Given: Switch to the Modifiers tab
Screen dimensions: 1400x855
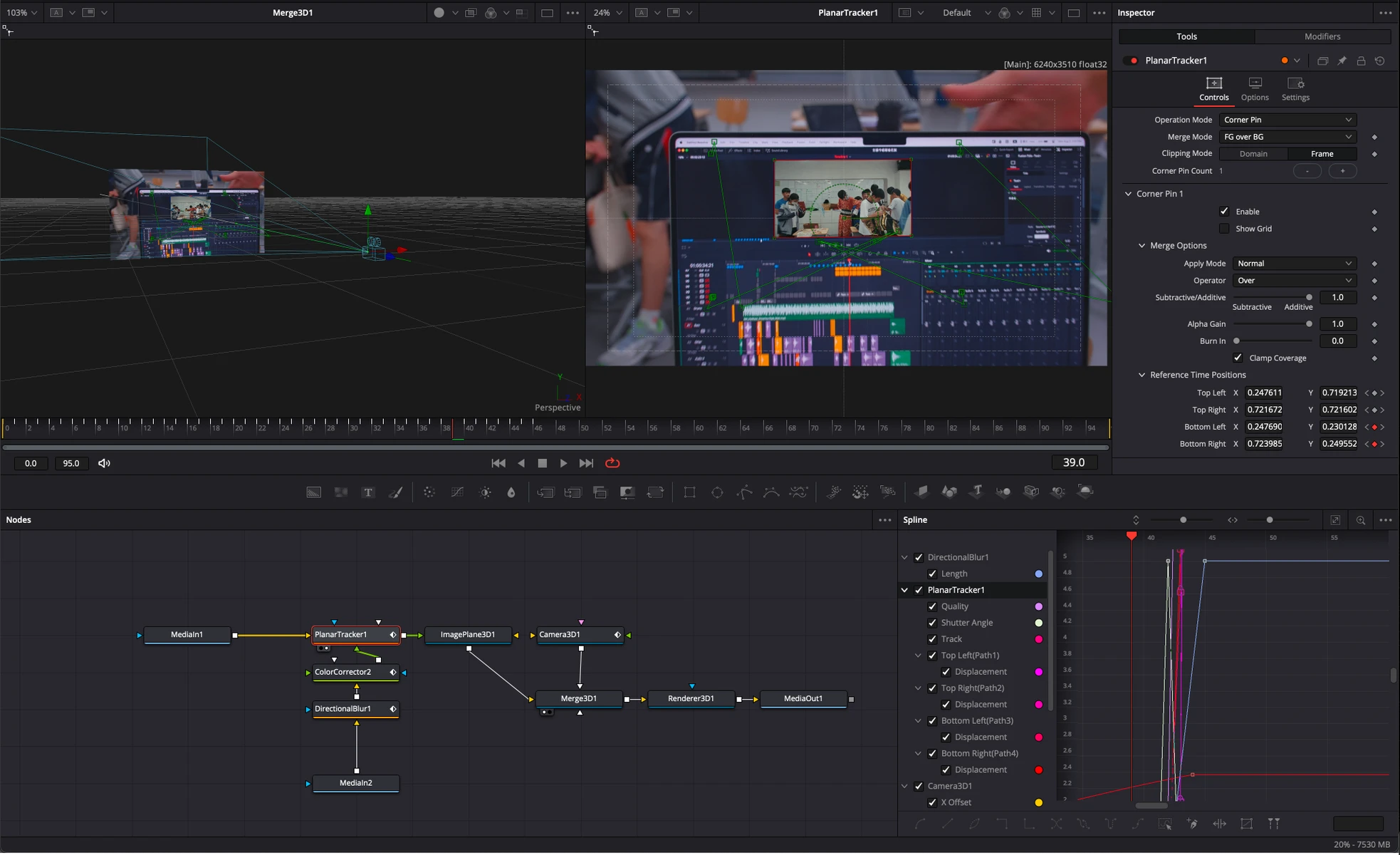Looking at the screenshot, I should pyautogui.click(x=1322, y=36).
